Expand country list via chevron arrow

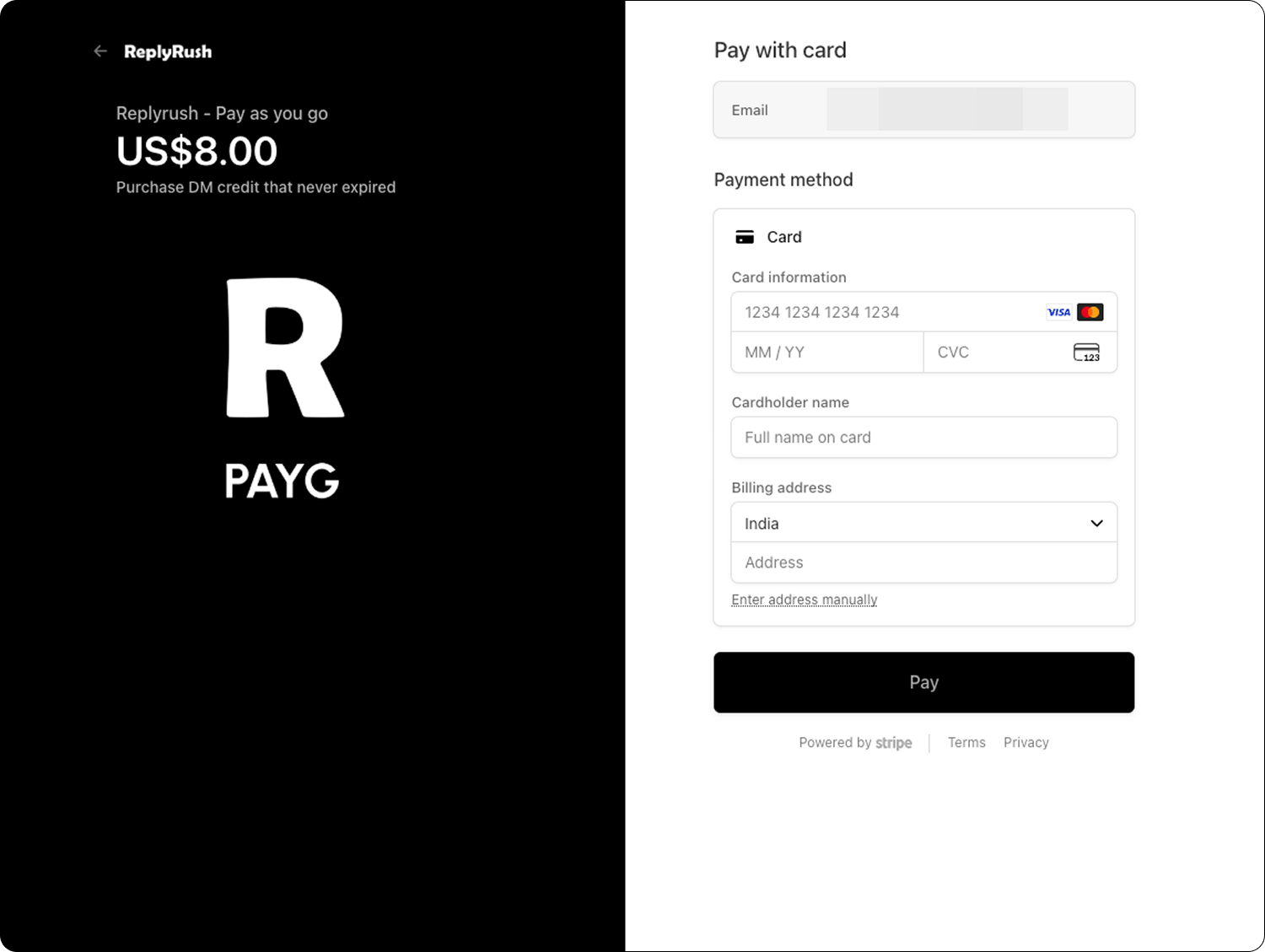pyautogui.click(x=1096, y=524)
